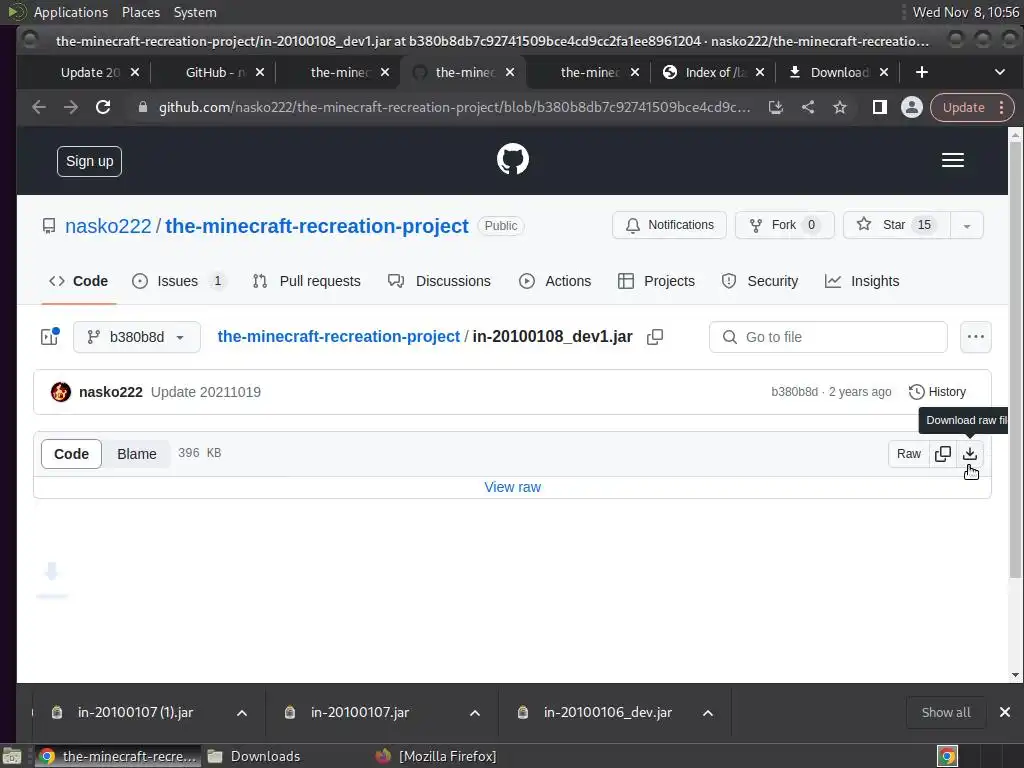The height and width of the screenshot is (768, 1024).
Task: Close the Update 20 tab
Action: point(135,72)
